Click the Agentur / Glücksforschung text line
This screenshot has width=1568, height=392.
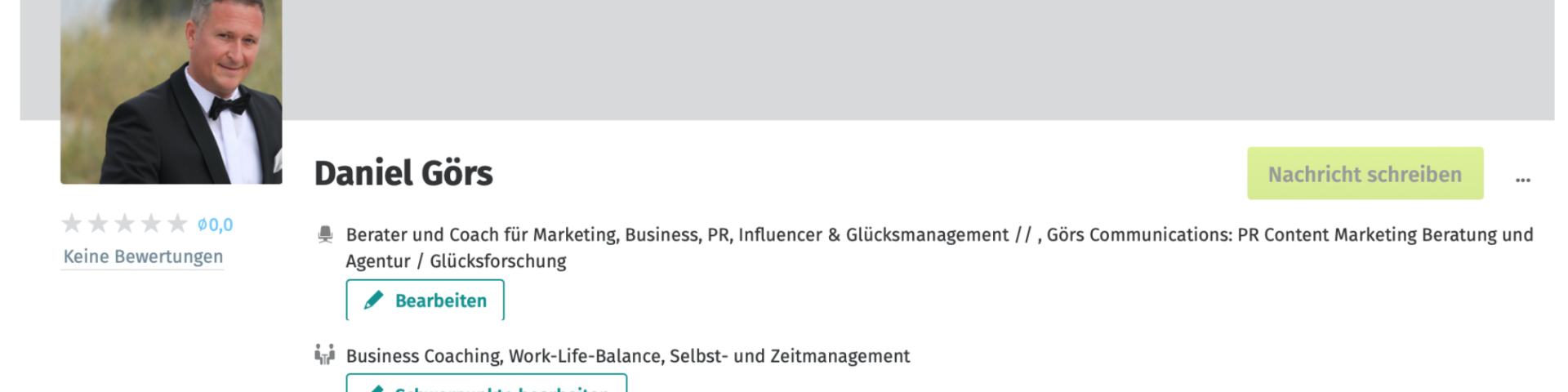pyautogui.click(x=456, y=261)
